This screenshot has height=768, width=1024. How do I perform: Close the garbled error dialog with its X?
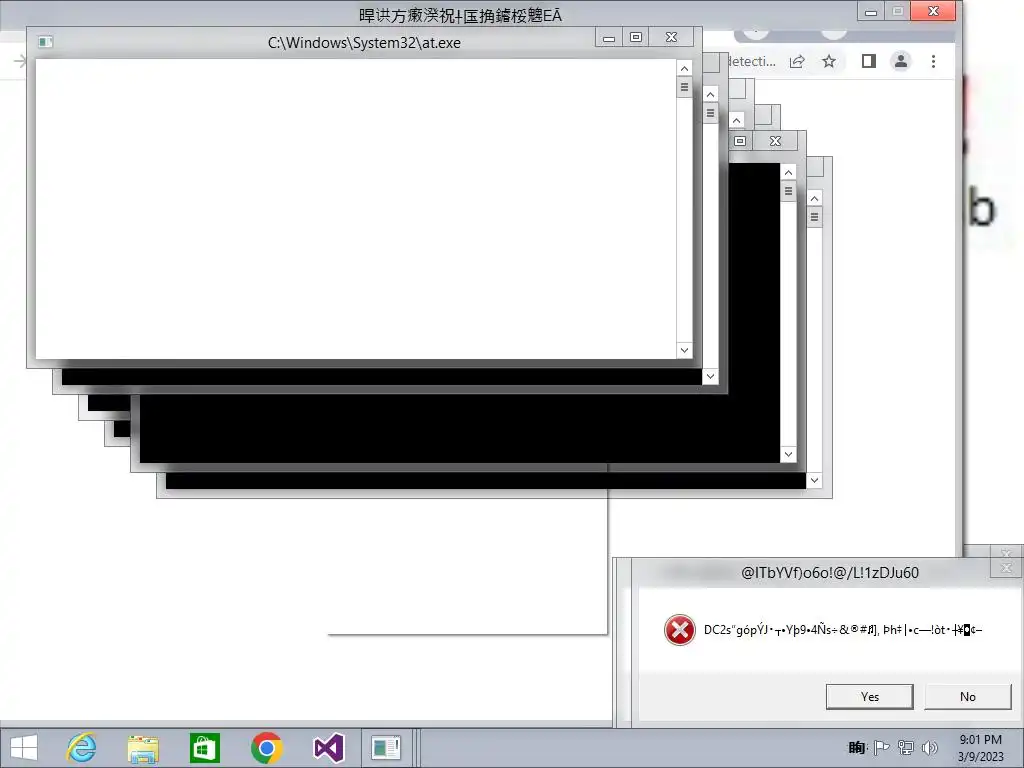1006,568
